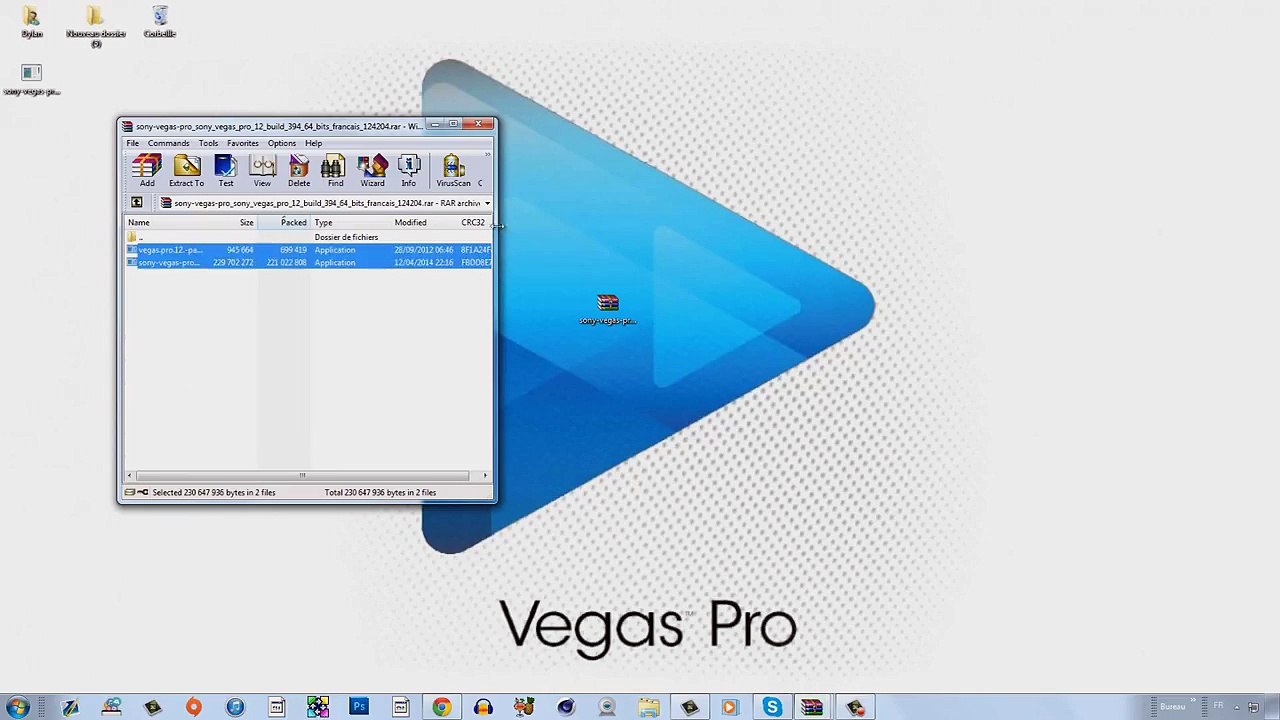Launch the Wizard icon
The height and width of the screenshot is (720, 1280).
click(x=372, y=171)
